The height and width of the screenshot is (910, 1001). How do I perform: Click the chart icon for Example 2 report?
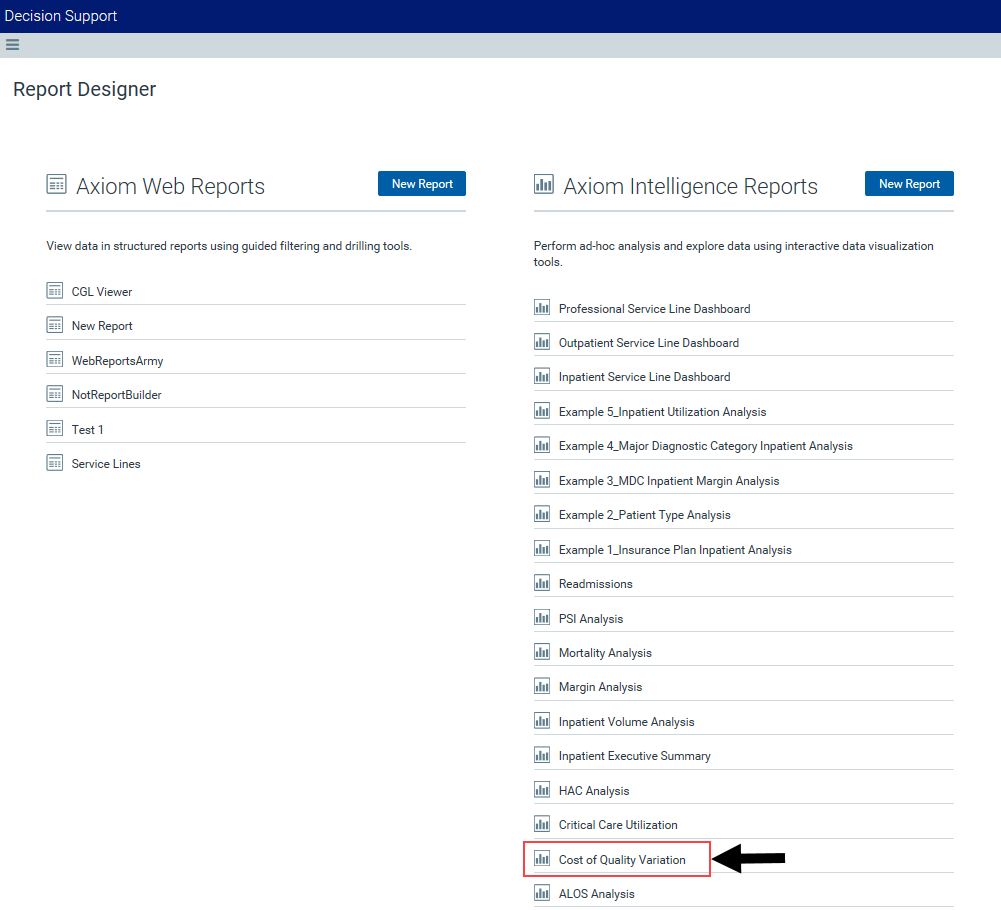coord(542,514)
